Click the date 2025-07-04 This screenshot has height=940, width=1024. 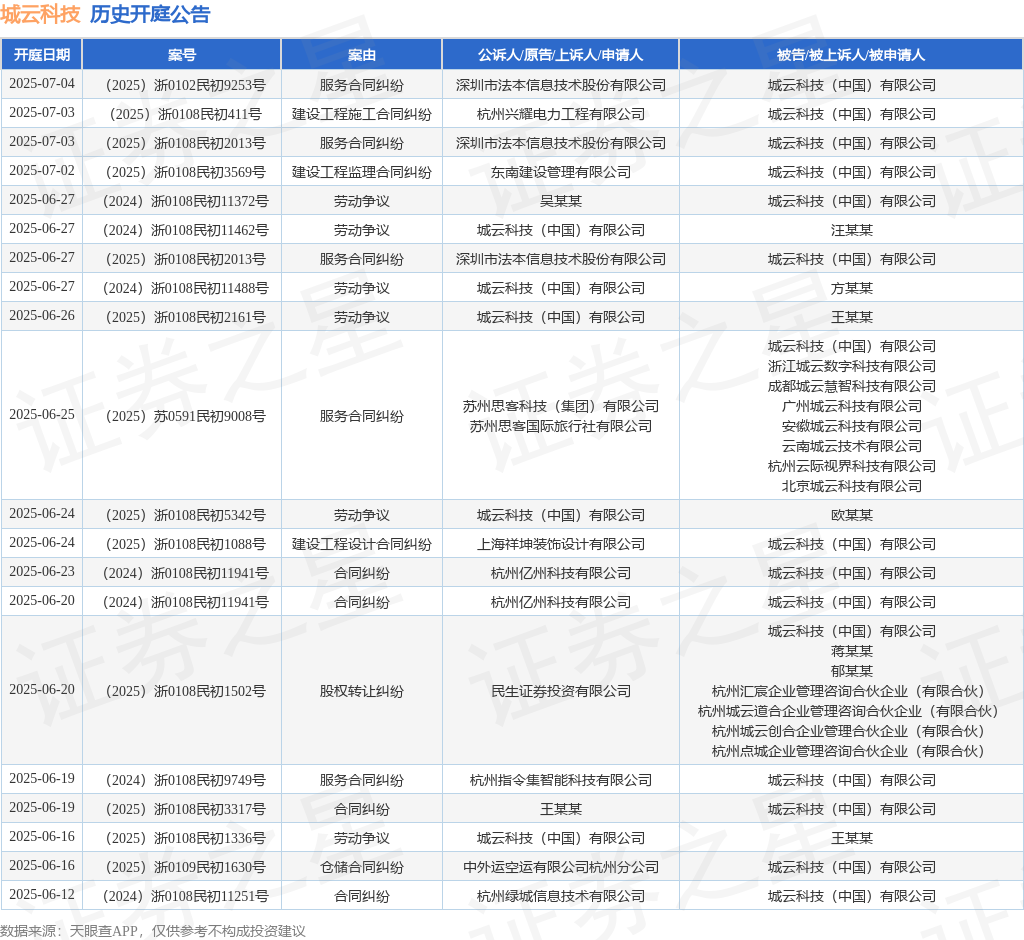tap(42, 84)
